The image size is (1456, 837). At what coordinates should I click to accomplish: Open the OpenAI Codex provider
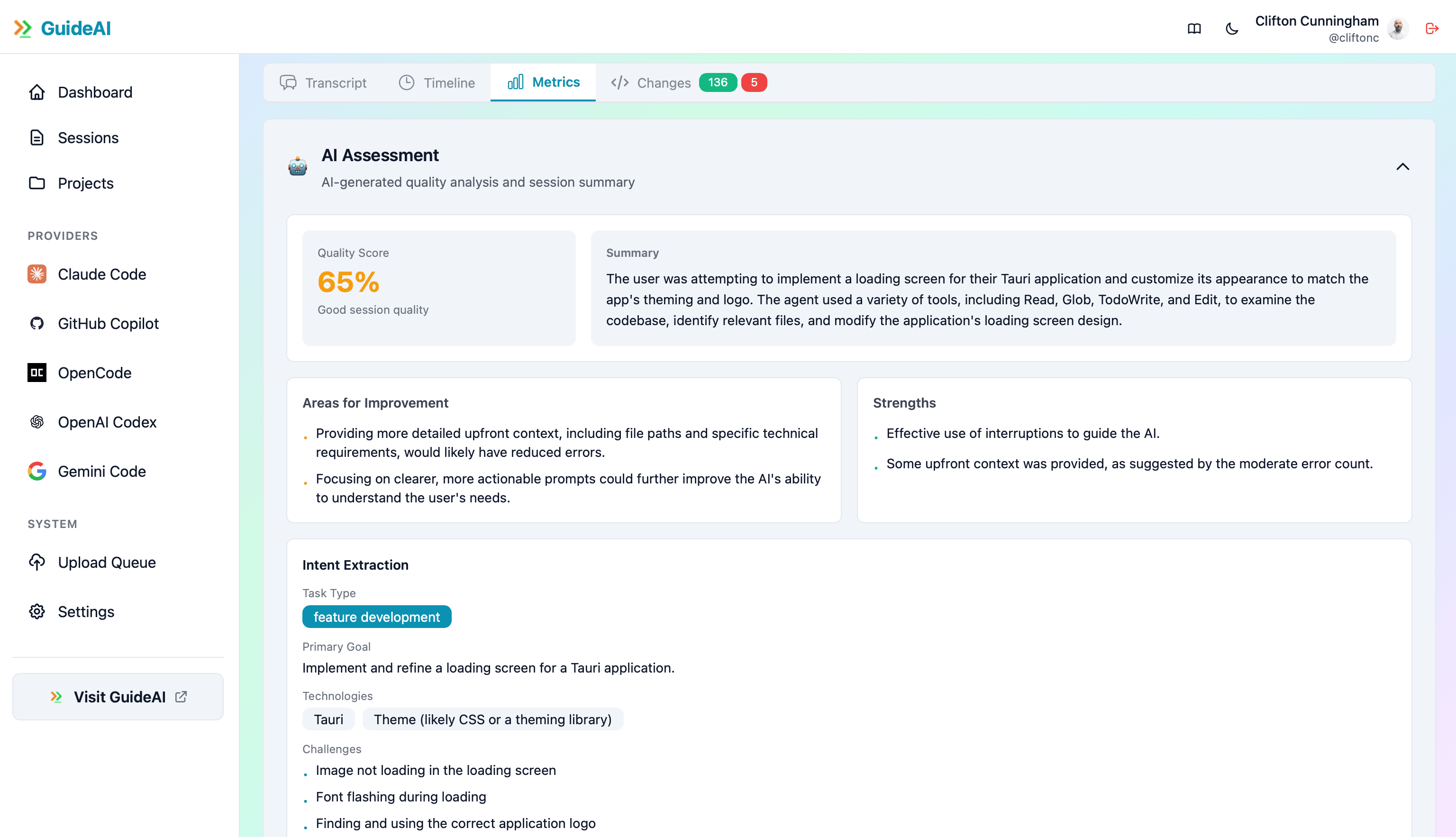[107, 422]
